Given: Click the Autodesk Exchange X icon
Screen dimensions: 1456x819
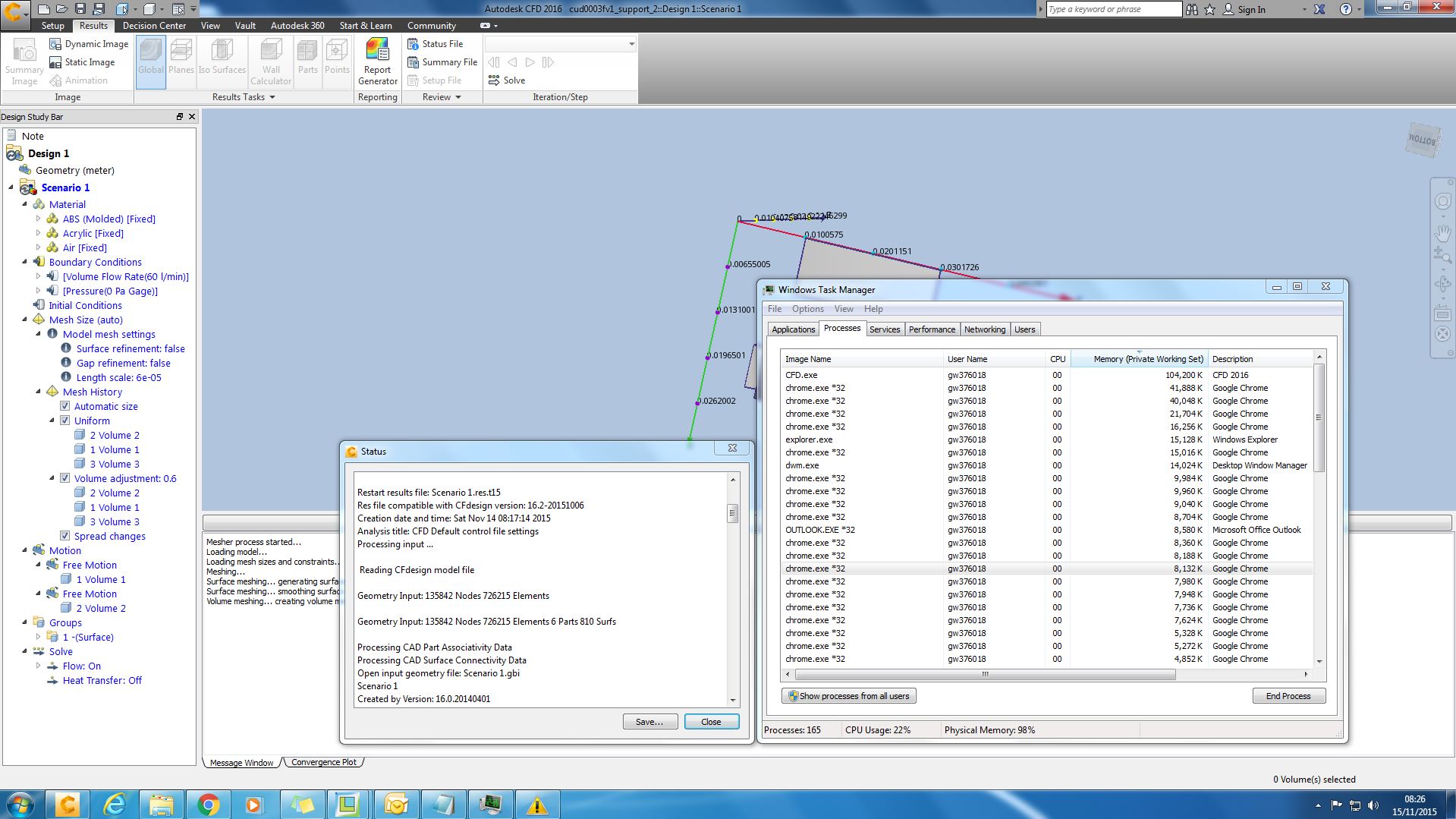Looking at the screenshot, I should coord(1319,9).
